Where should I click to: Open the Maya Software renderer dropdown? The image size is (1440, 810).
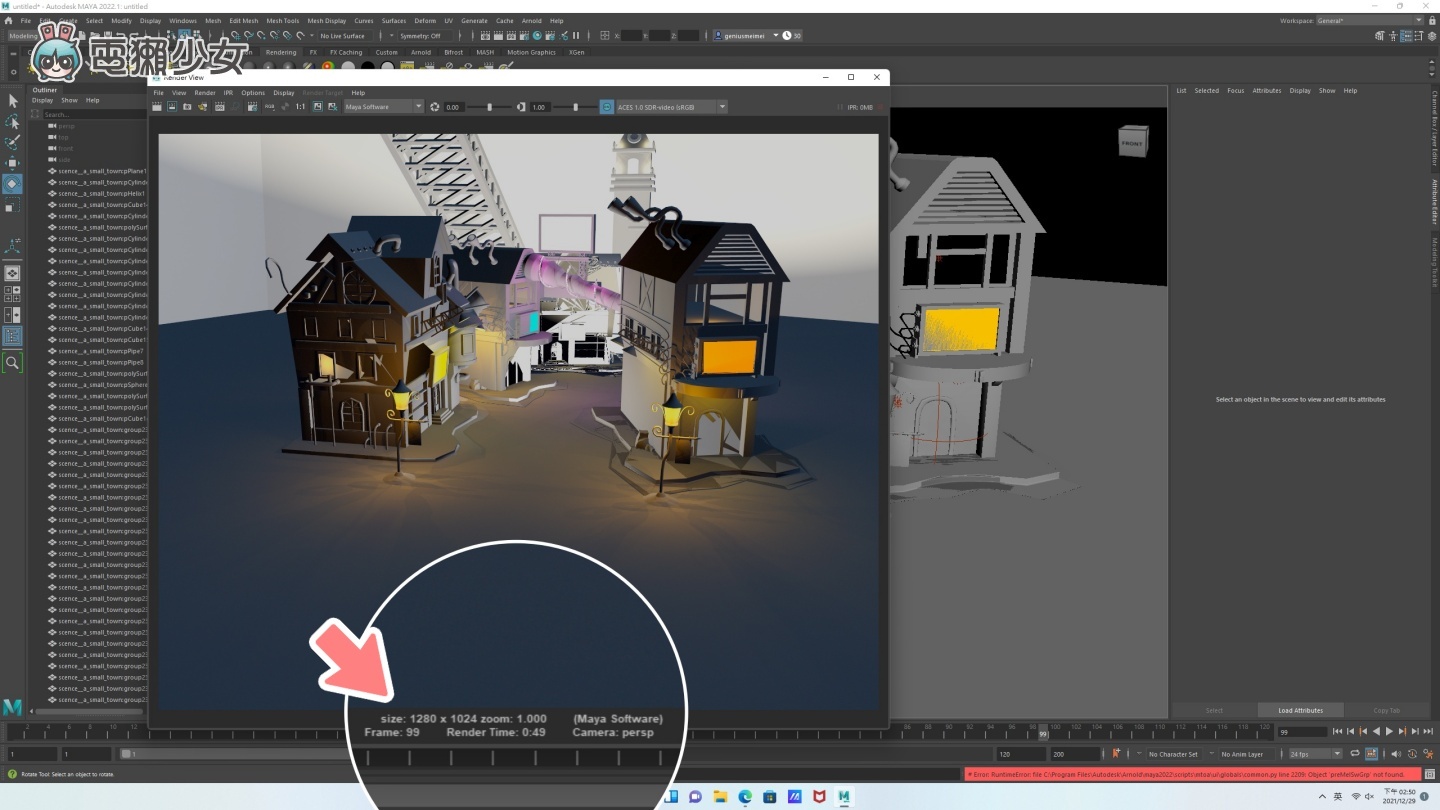click(383, 107)
